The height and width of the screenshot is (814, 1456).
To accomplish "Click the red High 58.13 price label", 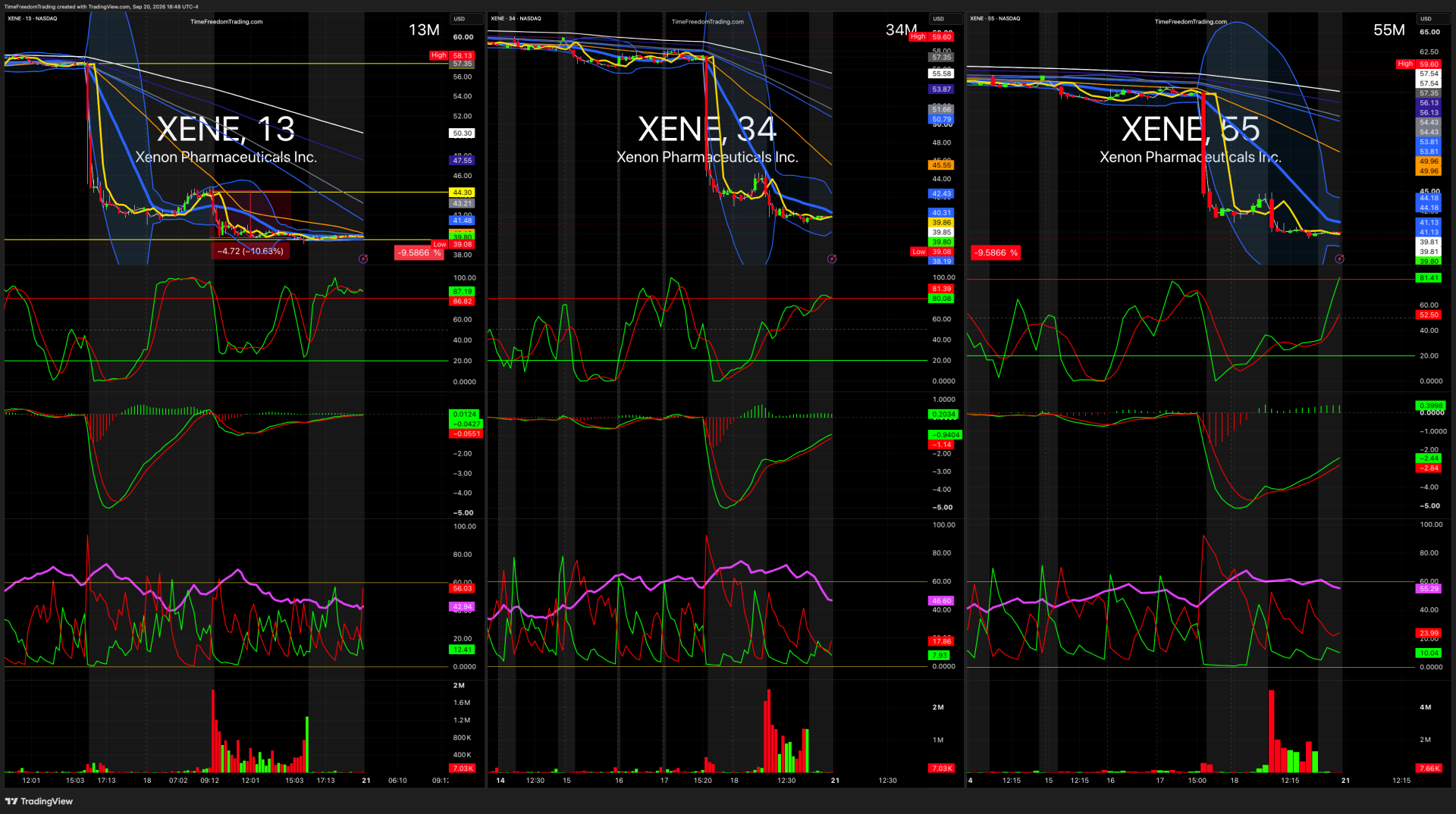I will (x=452, y=55).
